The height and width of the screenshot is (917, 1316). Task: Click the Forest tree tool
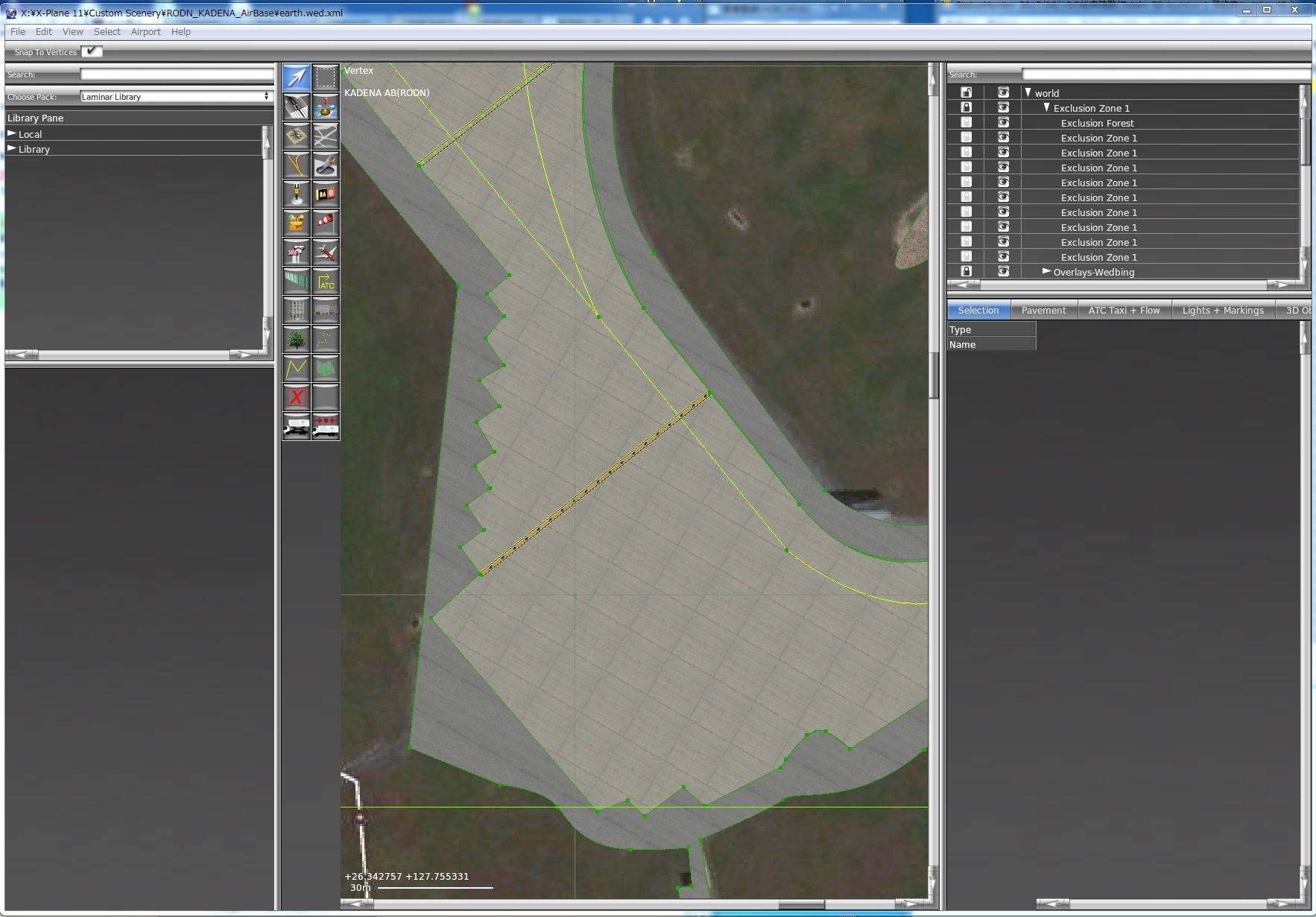tap(296, 339)
